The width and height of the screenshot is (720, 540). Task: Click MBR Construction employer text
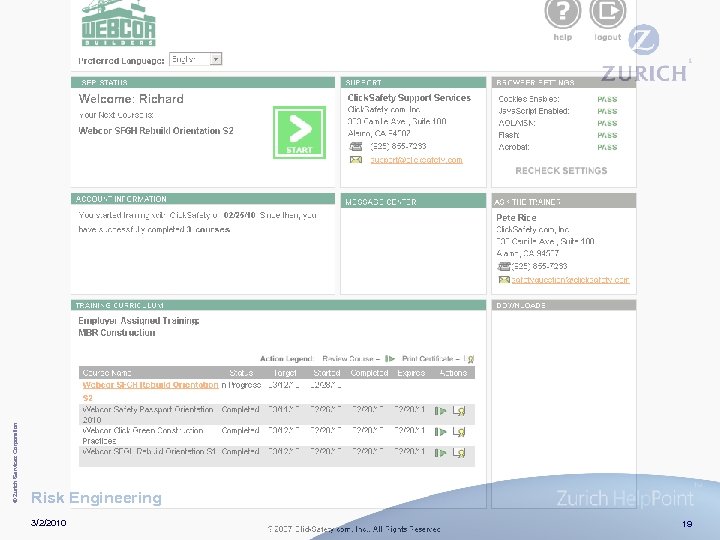coord(117,332)
